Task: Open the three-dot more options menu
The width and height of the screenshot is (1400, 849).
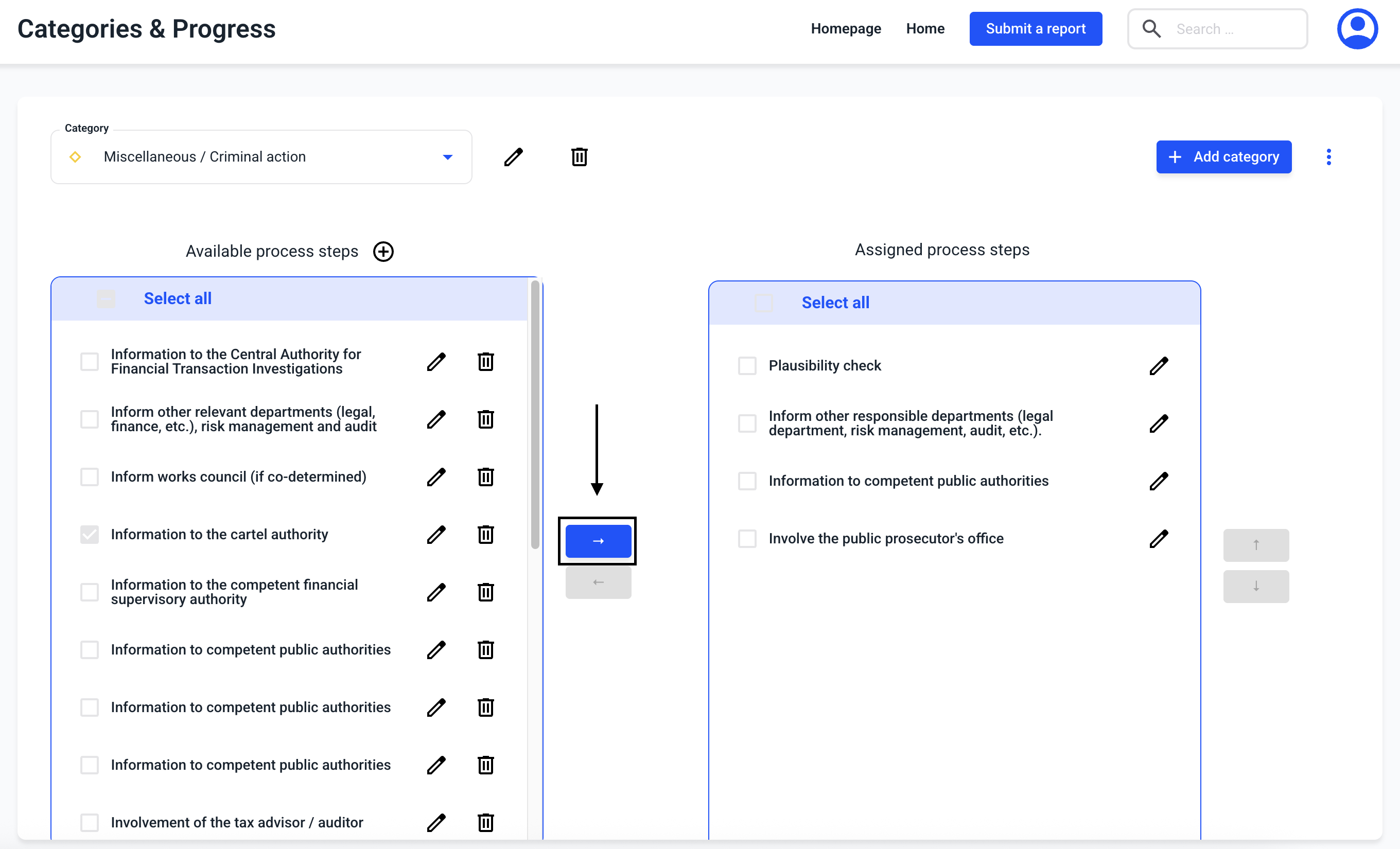Action: 1328,157
